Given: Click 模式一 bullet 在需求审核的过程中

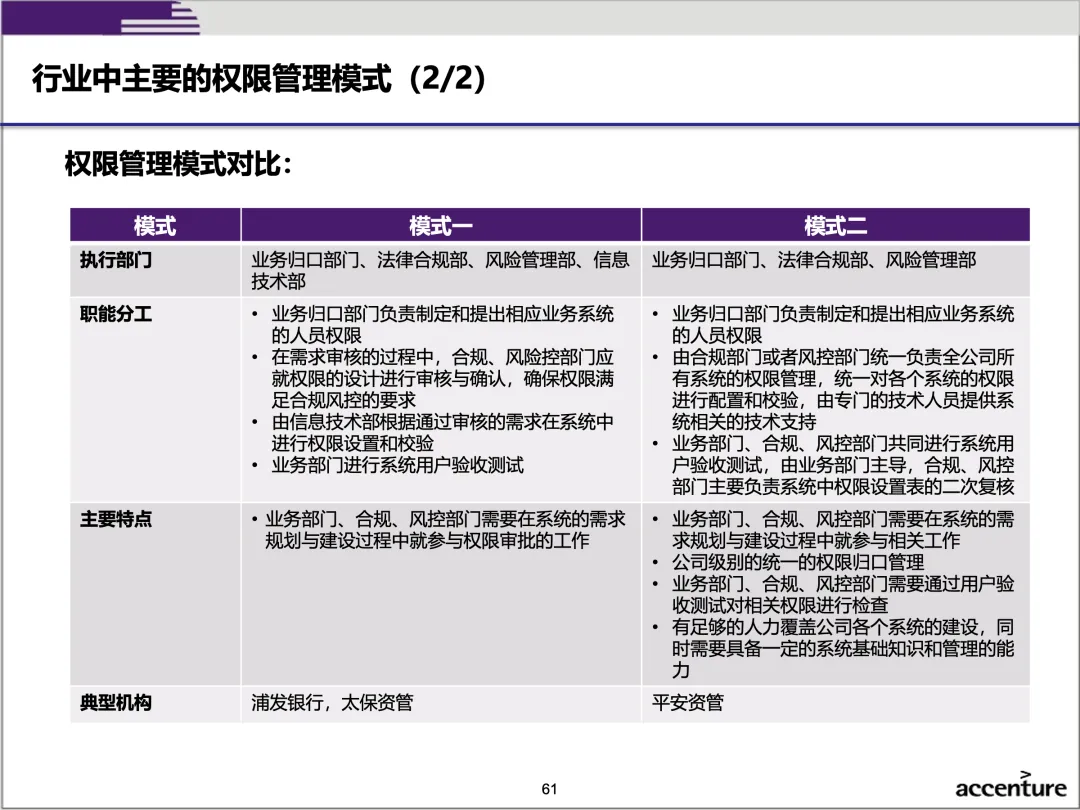Looking at the screenshot, I should point(434,378).
